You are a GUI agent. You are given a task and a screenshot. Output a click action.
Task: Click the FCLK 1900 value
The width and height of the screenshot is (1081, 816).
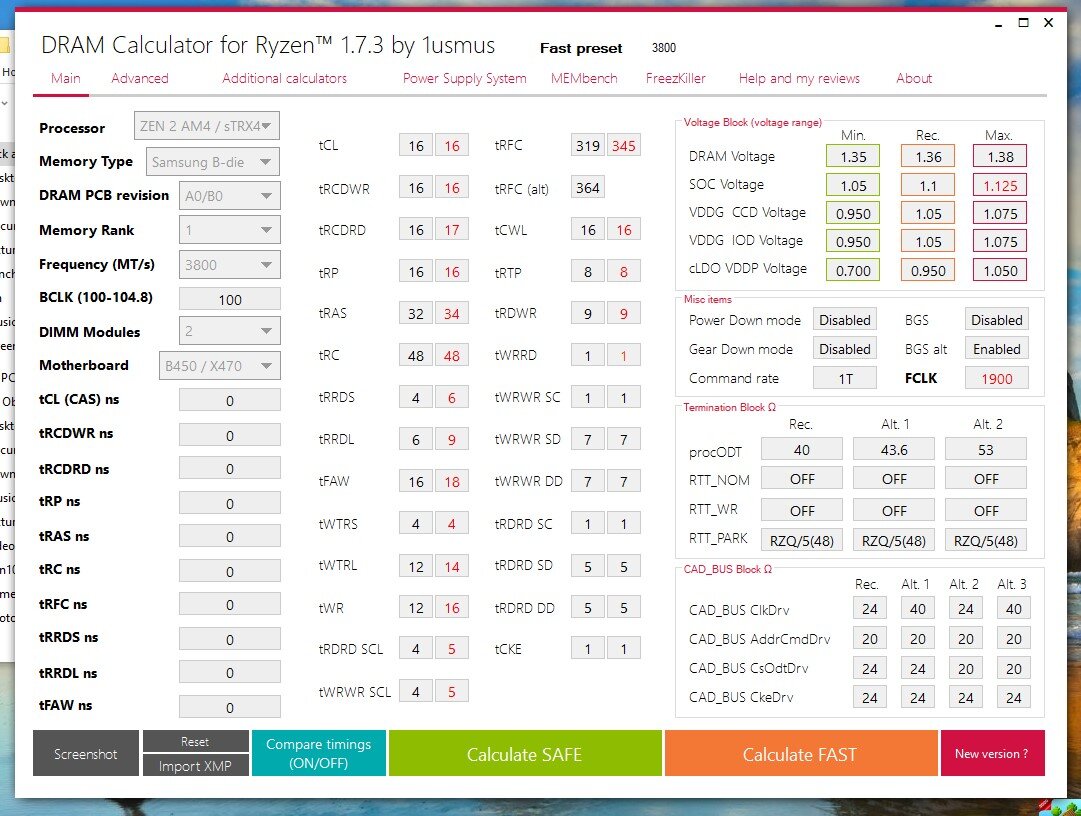coord(996,378)
